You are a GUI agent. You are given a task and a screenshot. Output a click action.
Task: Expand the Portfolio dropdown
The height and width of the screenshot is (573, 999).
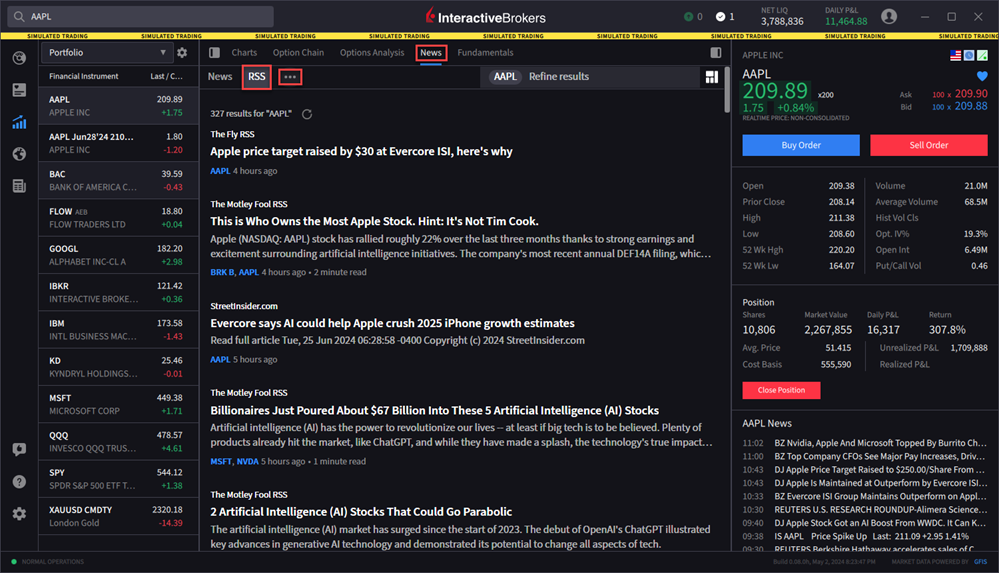(106, 52)
